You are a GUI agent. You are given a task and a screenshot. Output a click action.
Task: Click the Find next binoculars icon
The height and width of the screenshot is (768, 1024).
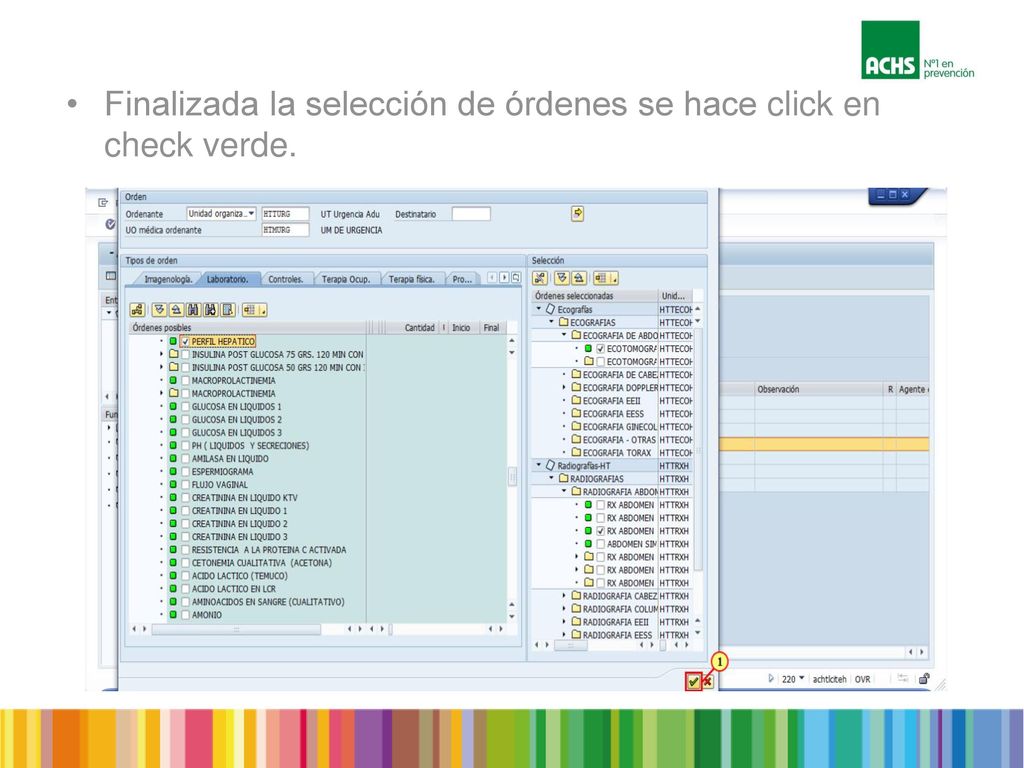tap(210, 310)
